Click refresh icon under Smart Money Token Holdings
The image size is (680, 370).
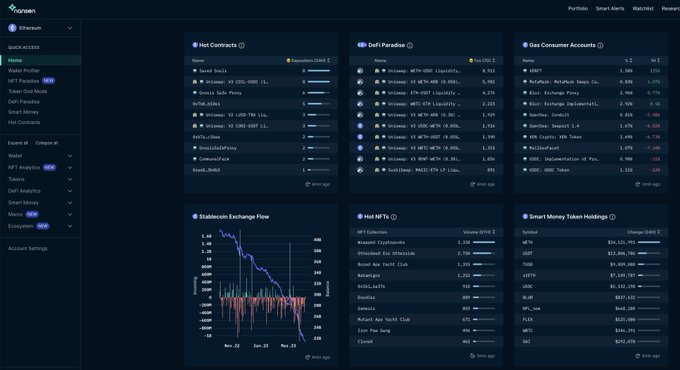[638, 356]
